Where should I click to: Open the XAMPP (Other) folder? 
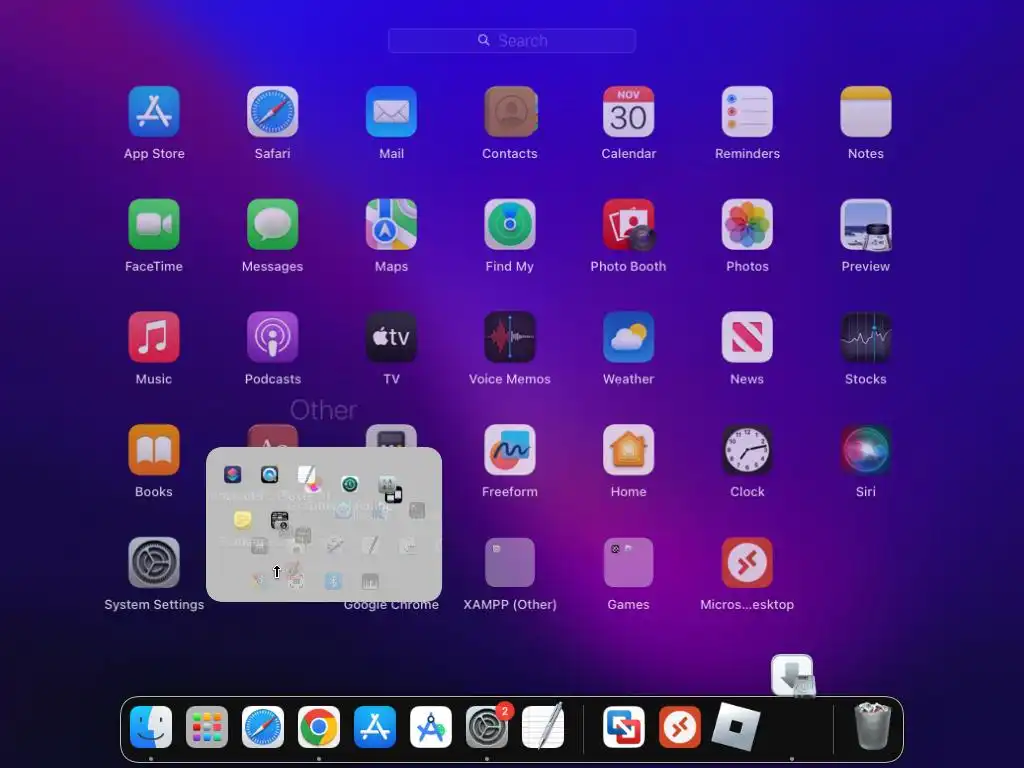[x=510, y=563]
